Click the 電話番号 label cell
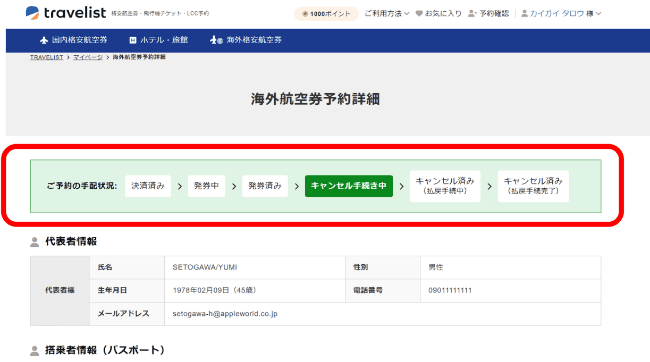This screenshot has height=362, width=650. tap(383, 290)
